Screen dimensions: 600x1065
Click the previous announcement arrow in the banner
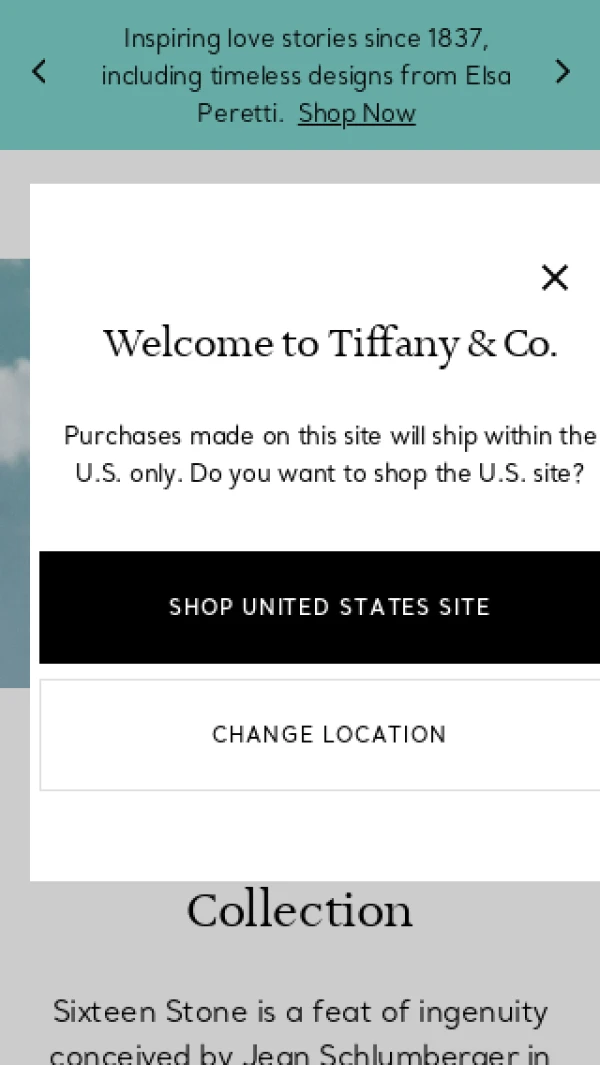coord(39,72)
